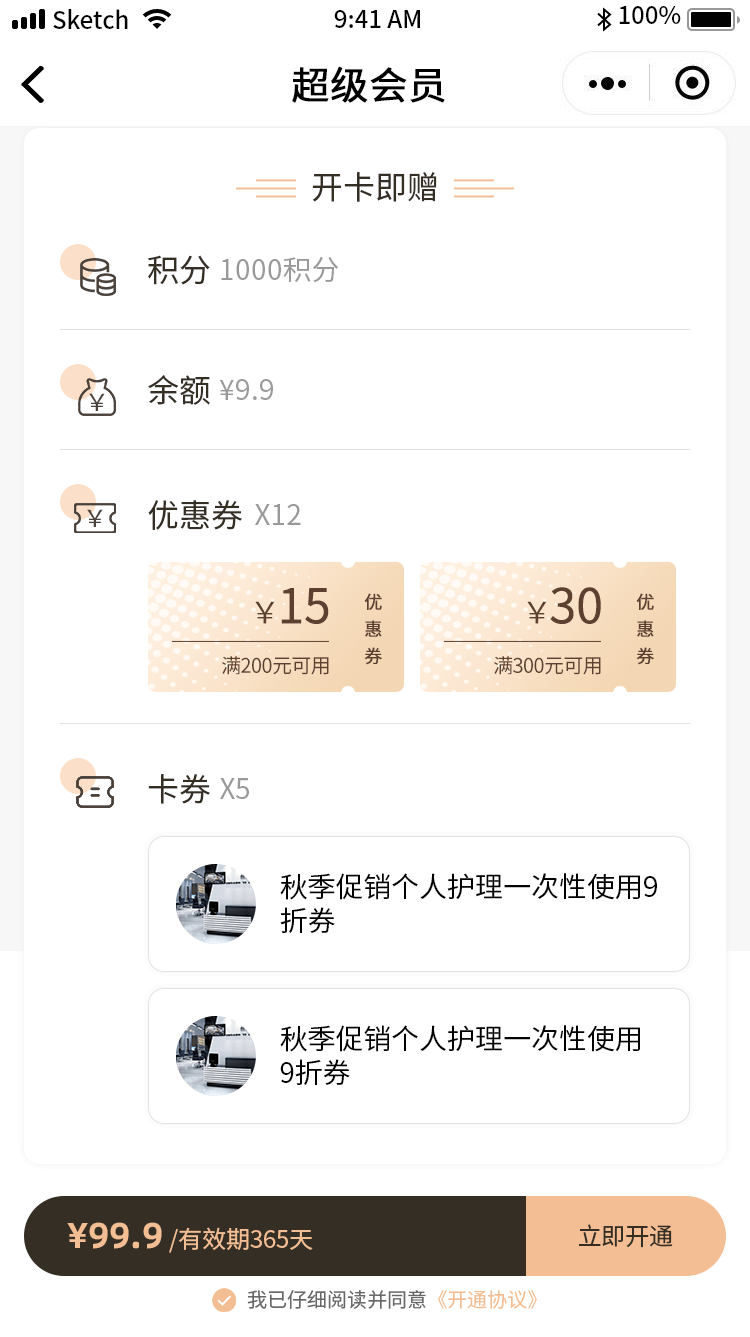
Task: Tap the back arrow icon
Action: [x=34, y=84]
